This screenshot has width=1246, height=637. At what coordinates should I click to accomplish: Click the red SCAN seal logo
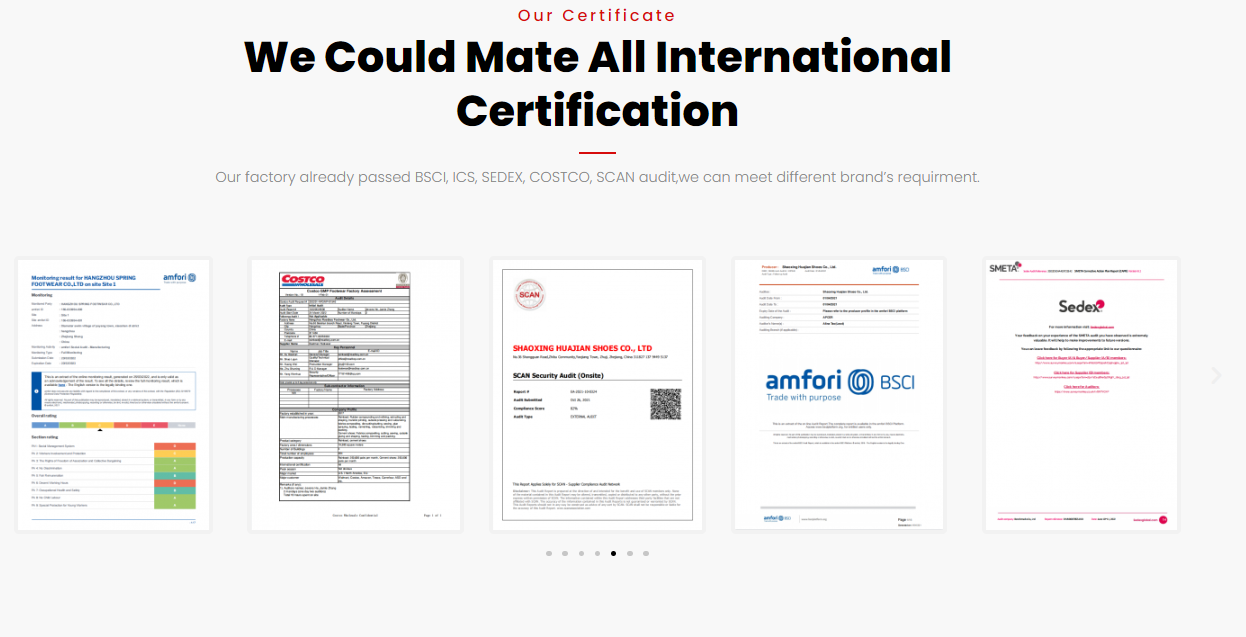[x=529, y=296]
